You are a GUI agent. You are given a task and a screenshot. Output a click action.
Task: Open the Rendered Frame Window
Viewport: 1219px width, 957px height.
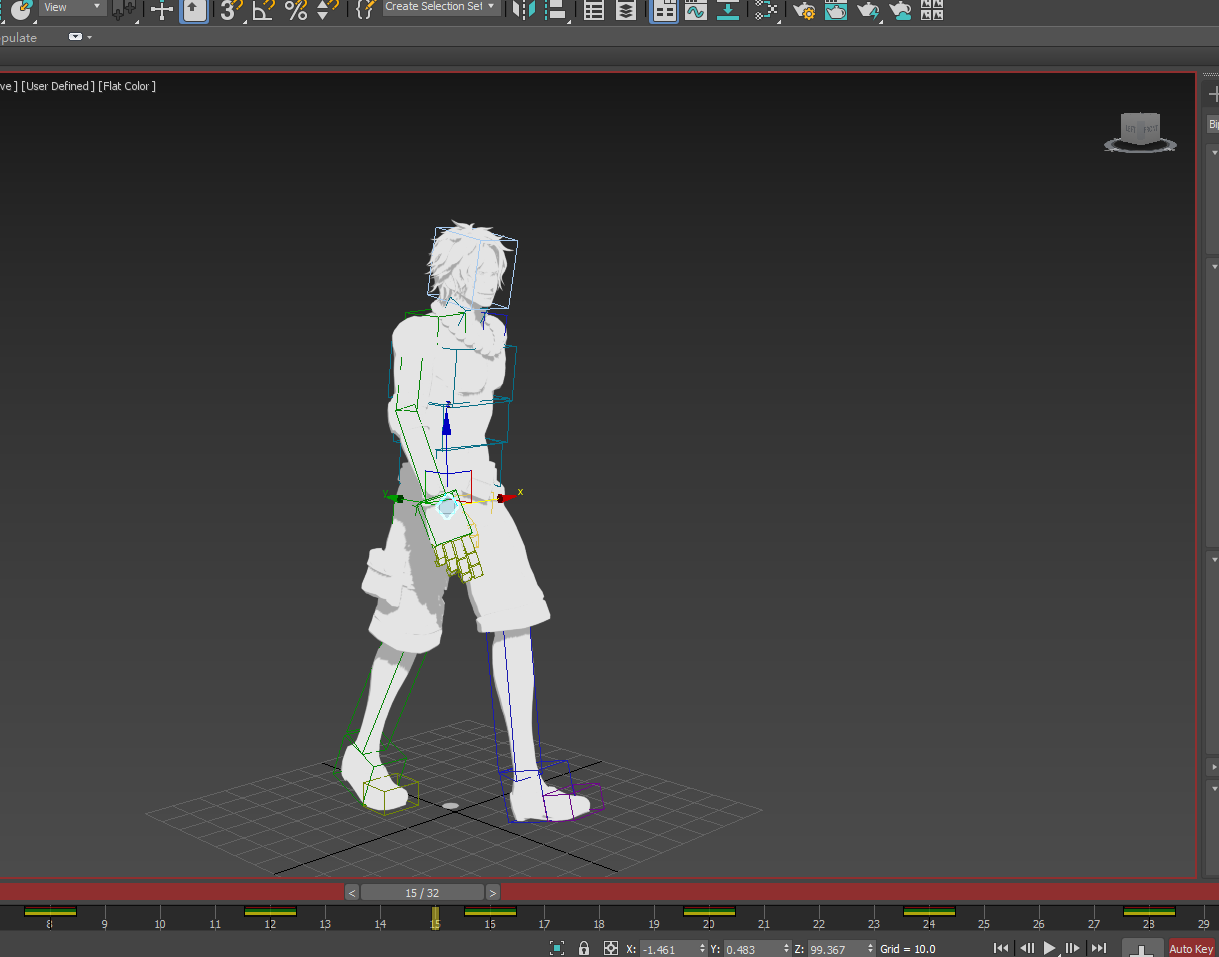[x=836, y=10]
